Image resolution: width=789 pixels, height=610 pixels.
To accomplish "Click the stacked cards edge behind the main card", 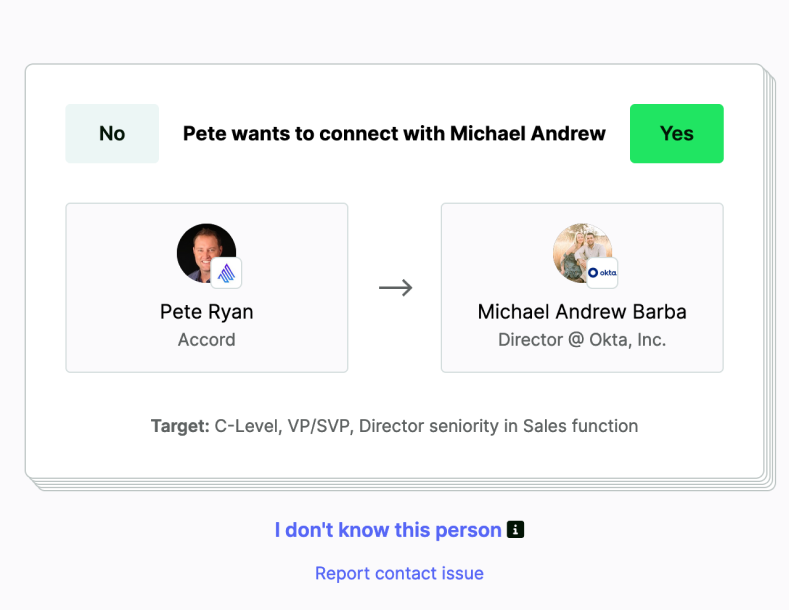I will click(769, 300).
